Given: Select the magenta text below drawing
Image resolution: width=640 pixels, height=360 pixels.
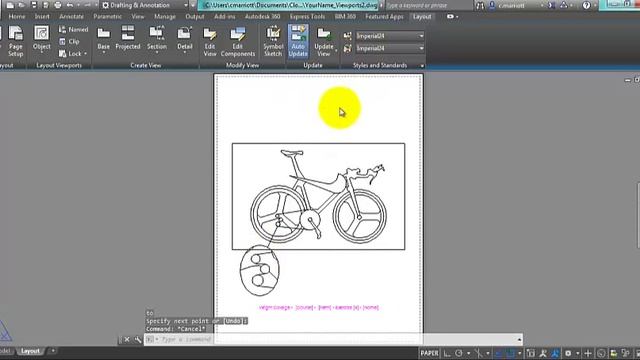Looking at the screenshot, I should pos(319,307).
